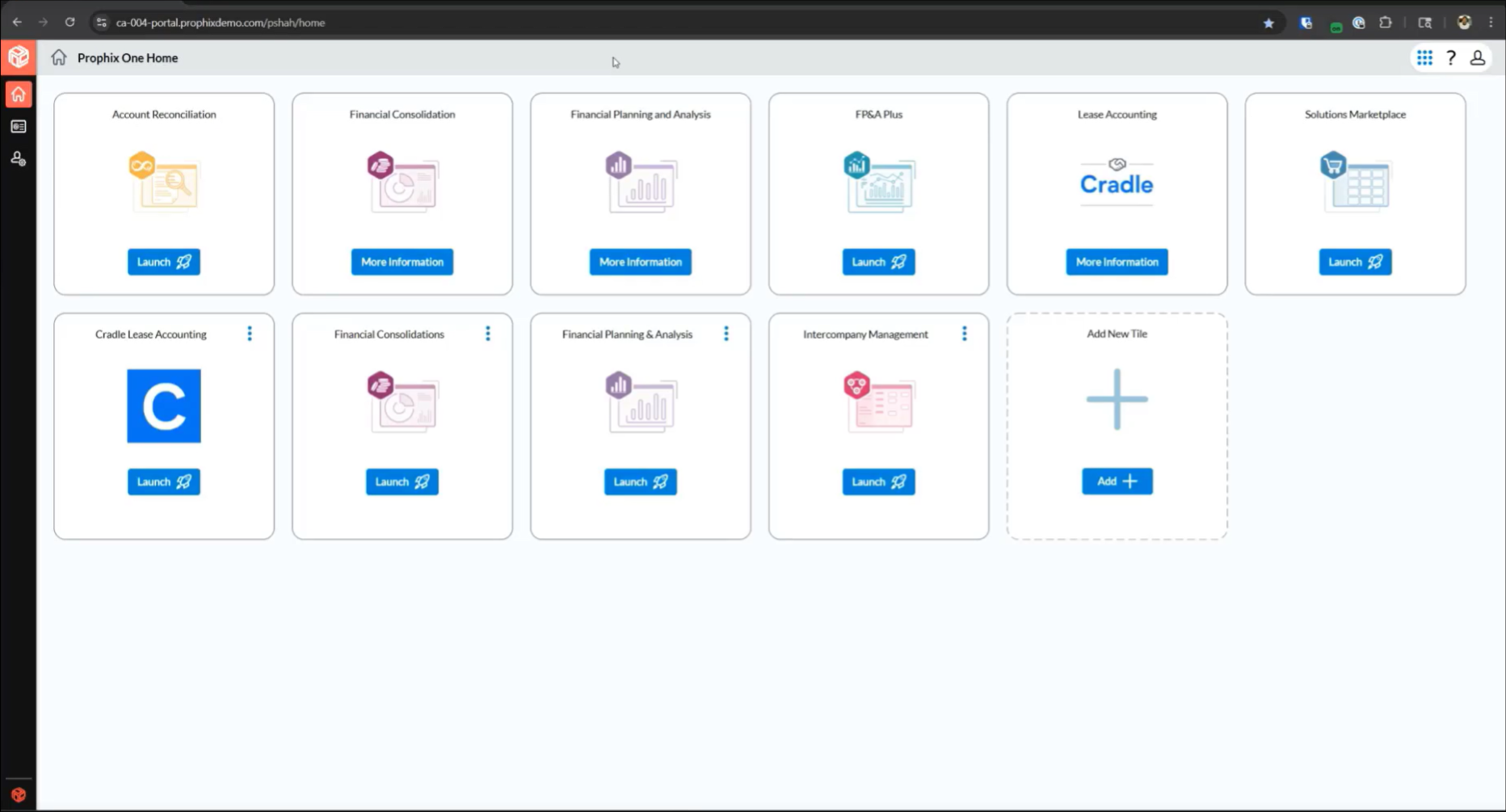
Task: Bookmark this page with the star icon
Action: point(1268,23)
